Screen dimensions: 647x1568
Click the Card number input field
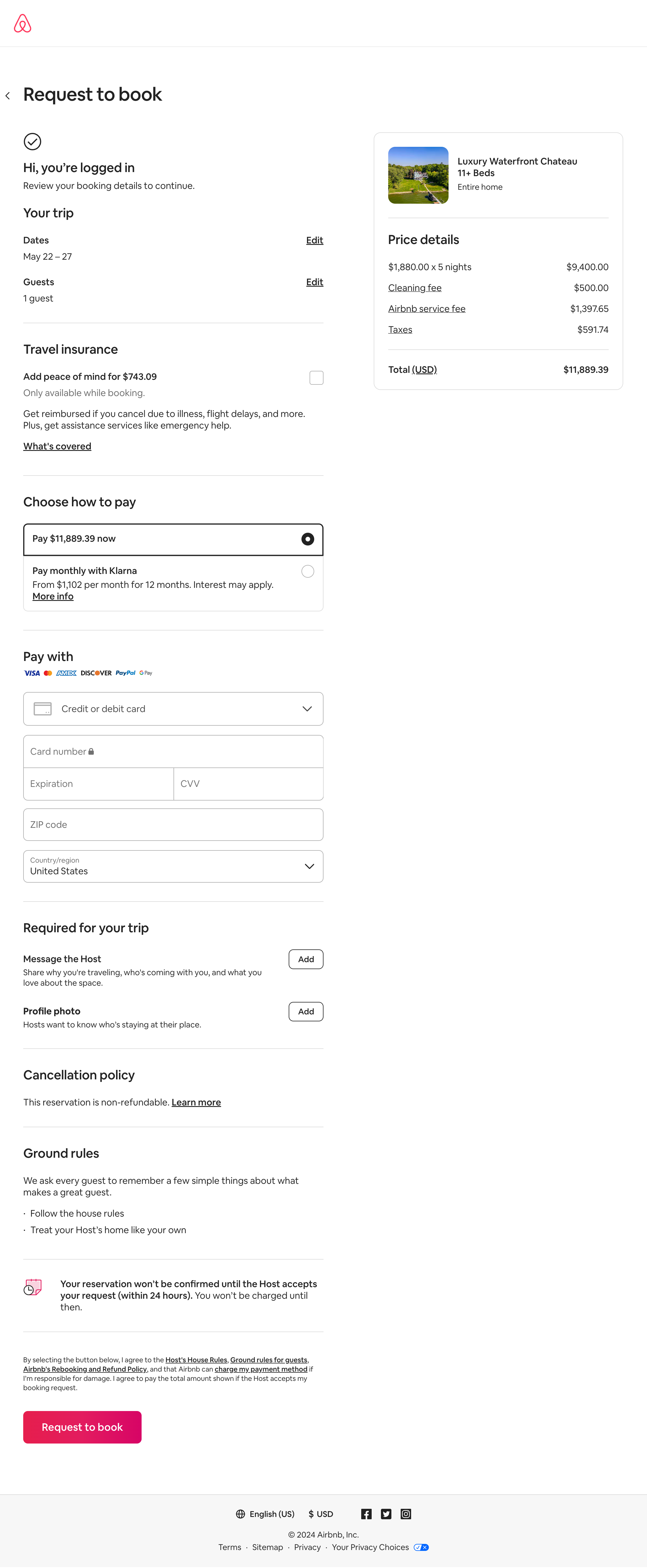coord(173,751)
